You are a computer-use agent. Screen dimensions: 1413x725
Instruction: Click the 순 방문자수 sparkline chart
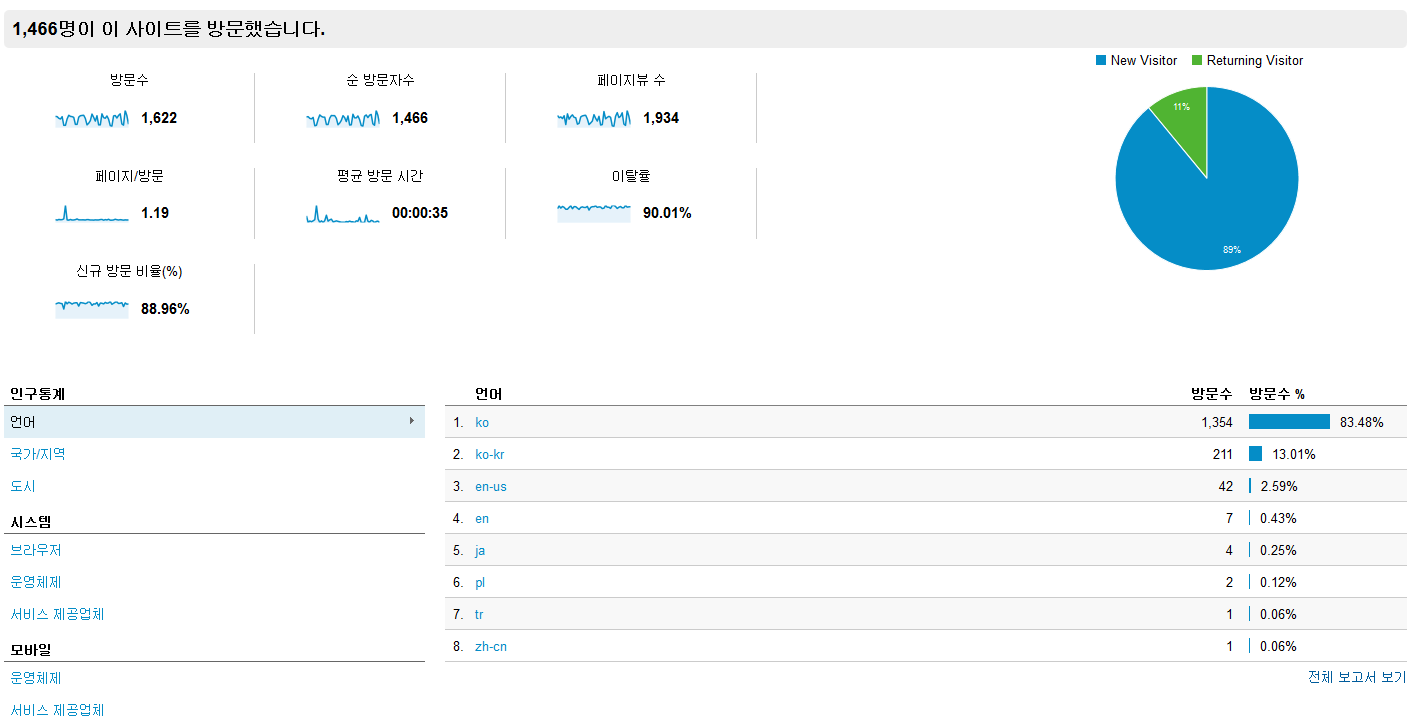click(343, 119)
